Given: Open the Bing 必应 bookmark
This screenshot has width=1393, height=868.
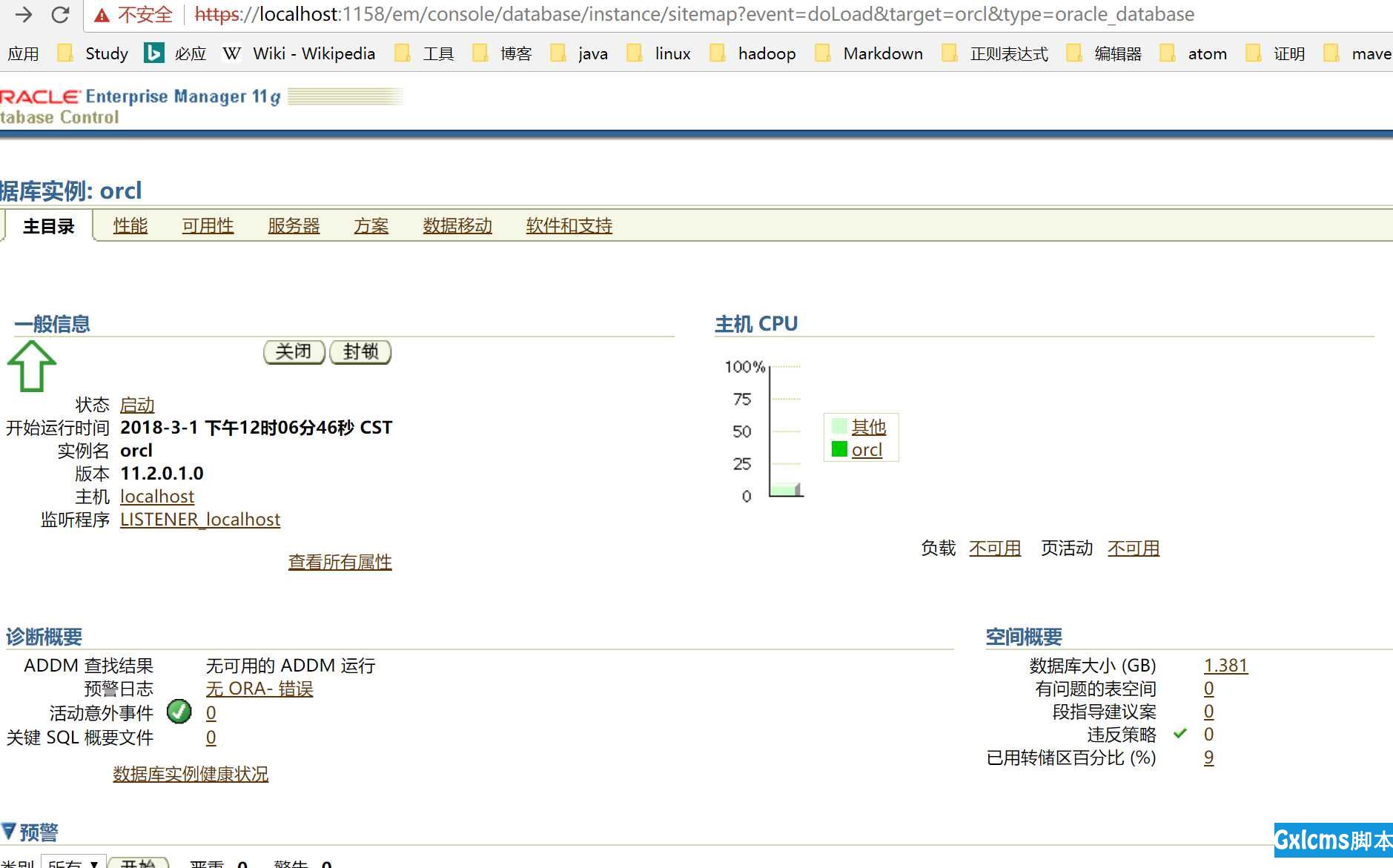Looking at the screenshot, I should (x=175, y=53).
